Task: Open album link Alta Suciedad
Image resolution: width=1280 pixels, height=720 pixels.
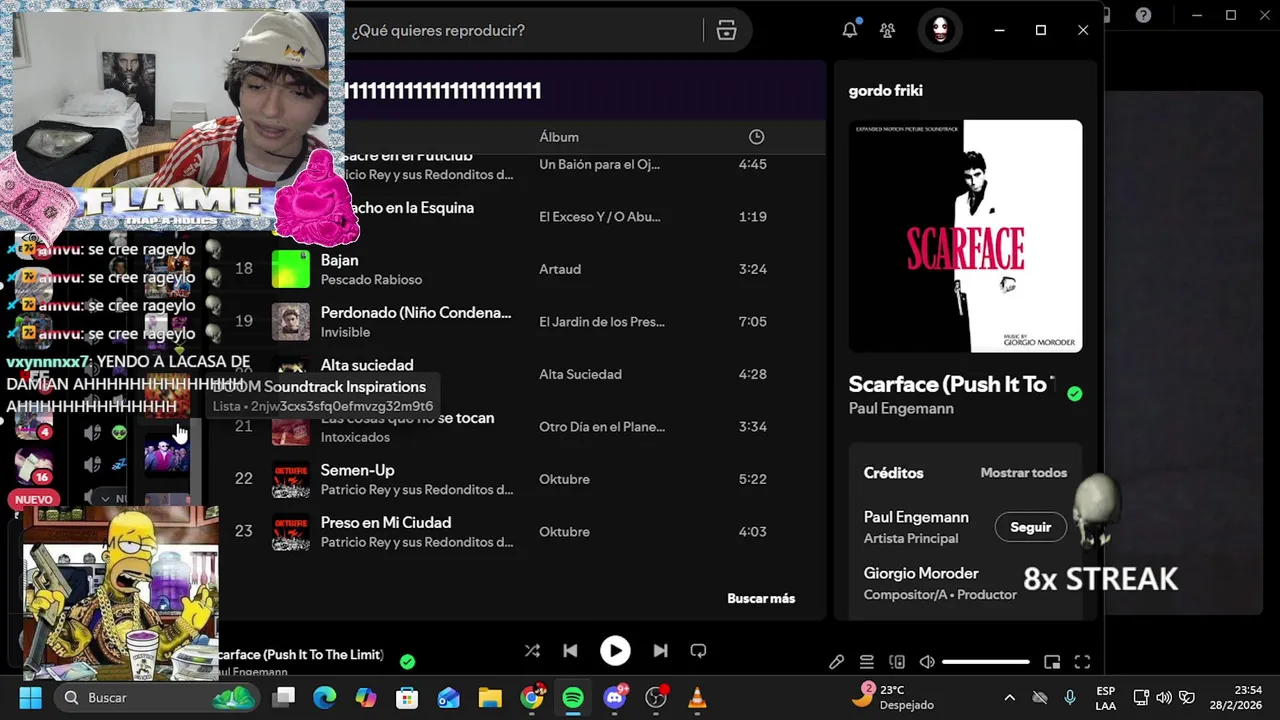Action: click(581, 374)
